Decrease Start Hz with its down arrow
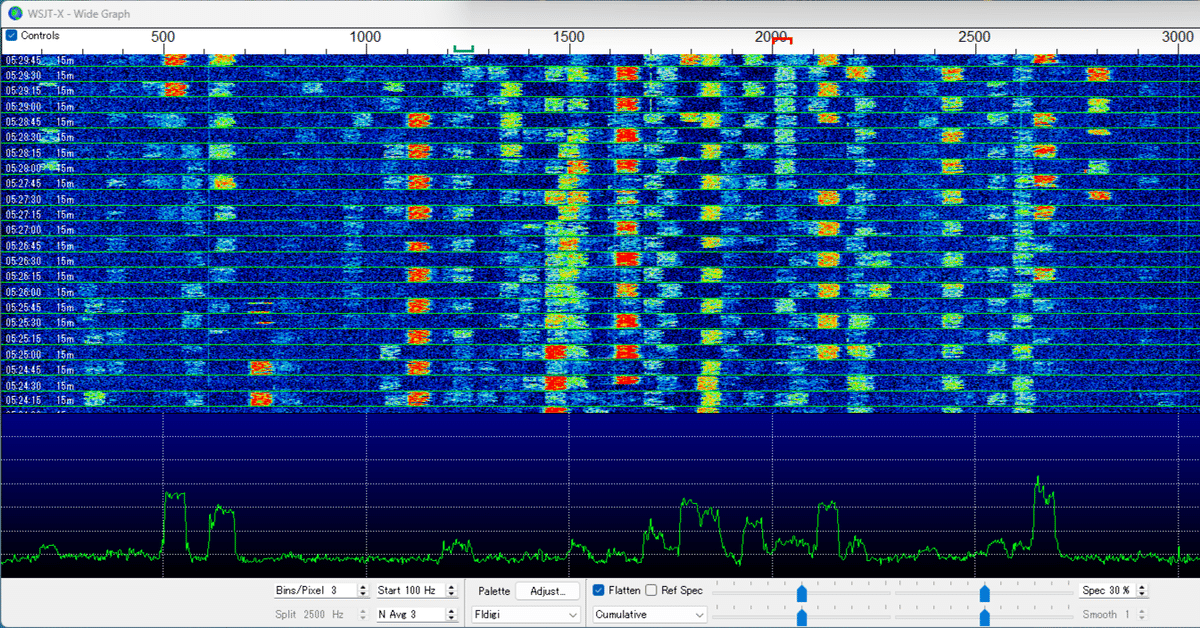This screenshot has width=1200, height=628. tap(451, 595)
